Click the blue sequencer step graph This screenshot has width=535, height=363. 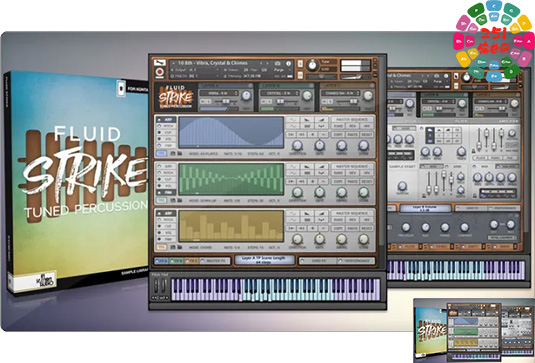pyautogui.click(x=231, y=133)
